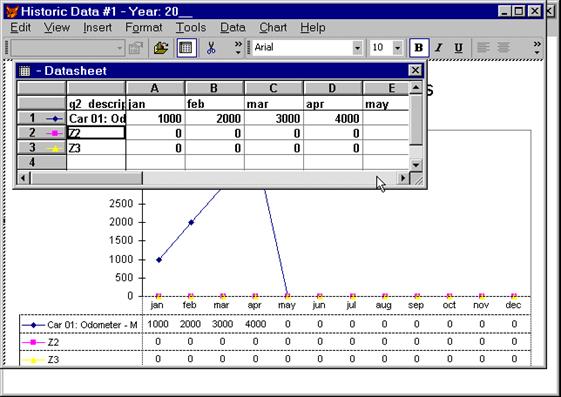Click the Datasheet window grid icon
Viewport: 561px width, 397px height.
coord(25,71)
